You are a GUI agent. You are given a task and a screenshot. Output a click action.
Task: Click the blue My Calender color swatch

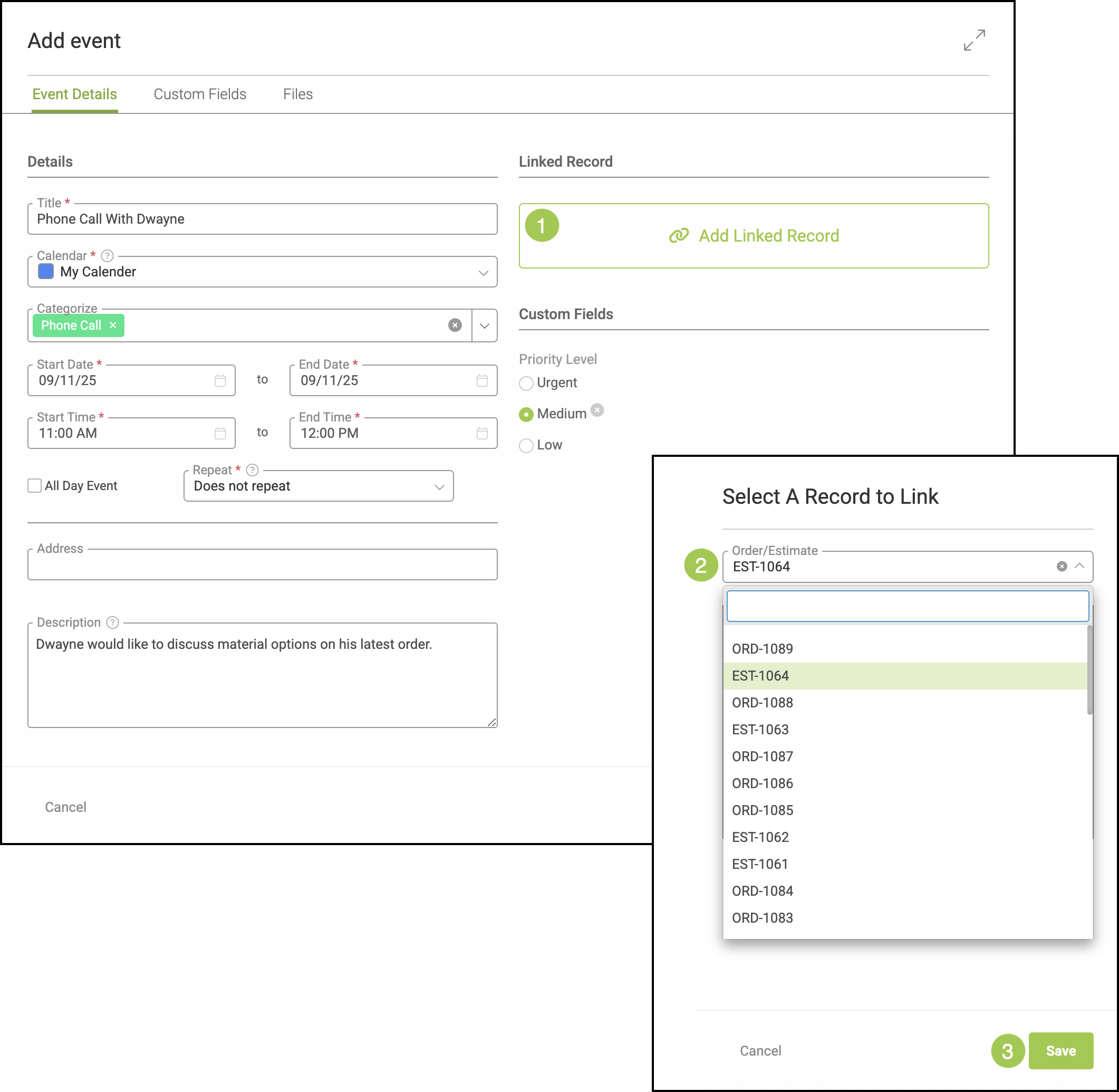(x=46, y=271)
